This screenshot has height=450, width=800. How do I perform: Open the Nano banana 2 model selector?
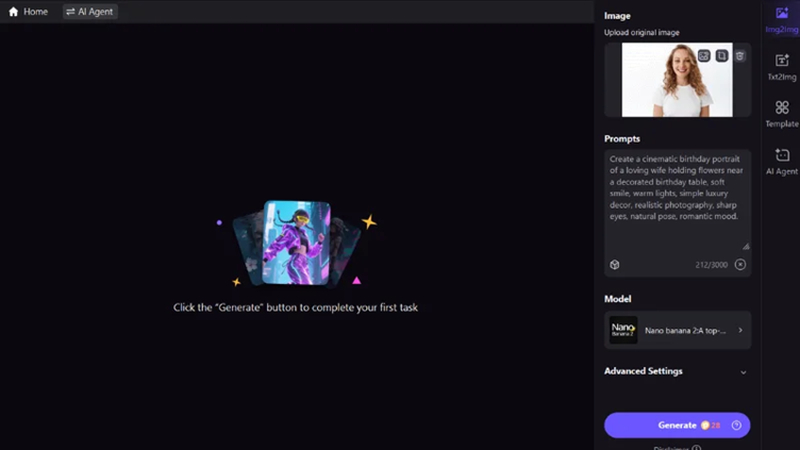[x=677, y=330]
